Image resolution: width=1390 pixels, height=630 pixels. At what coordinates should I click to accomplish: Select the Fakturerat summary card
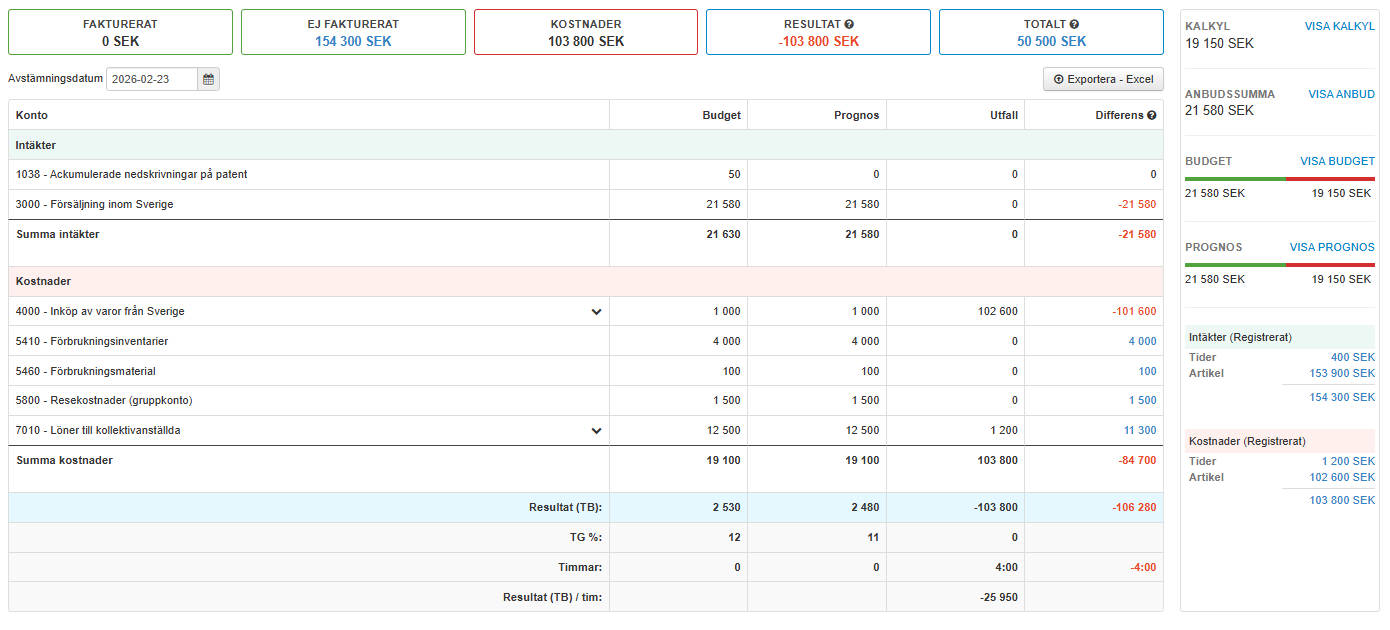[x=120, y=32]
